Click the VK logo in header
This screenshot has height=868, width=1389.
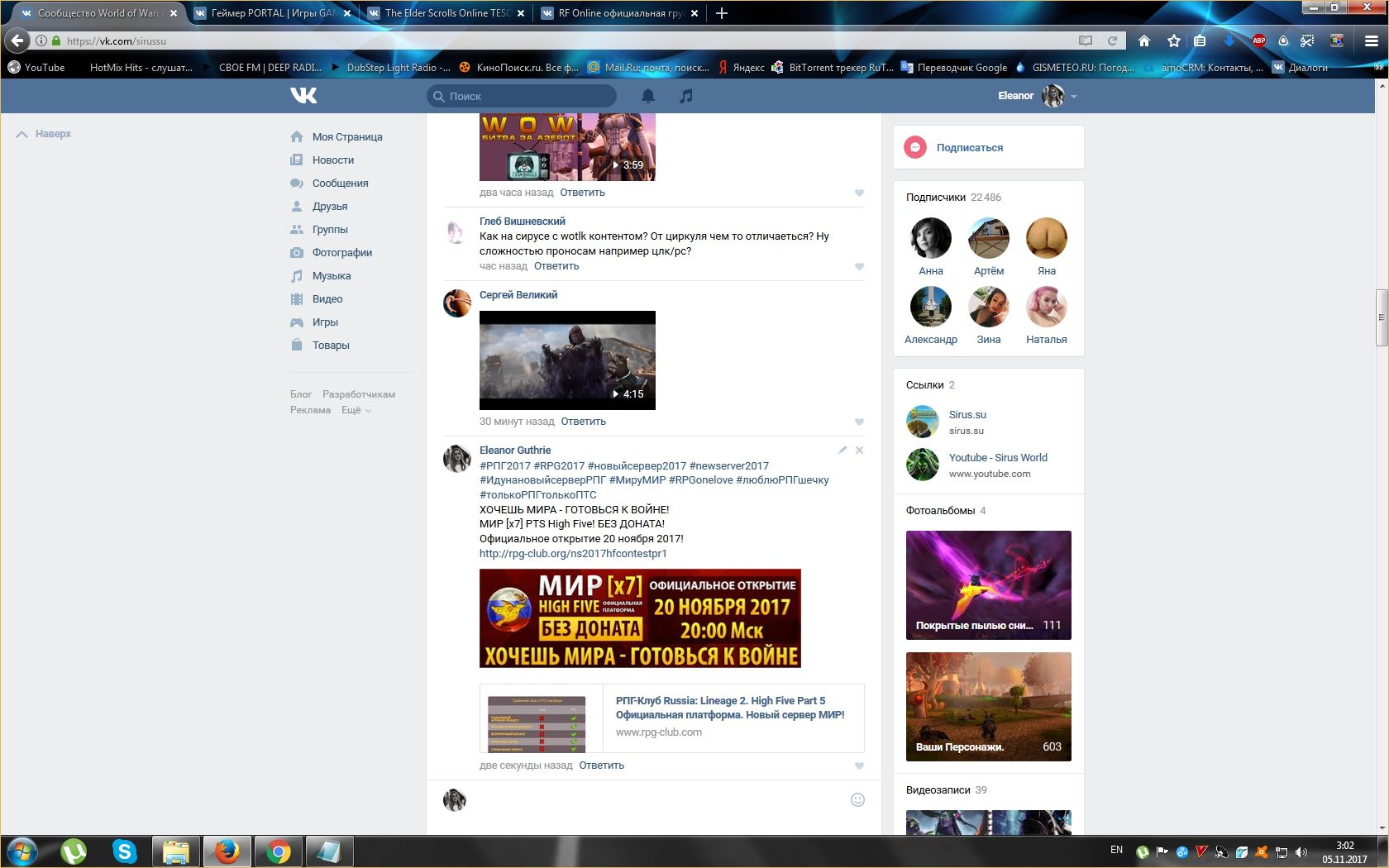tap(303, 96)
